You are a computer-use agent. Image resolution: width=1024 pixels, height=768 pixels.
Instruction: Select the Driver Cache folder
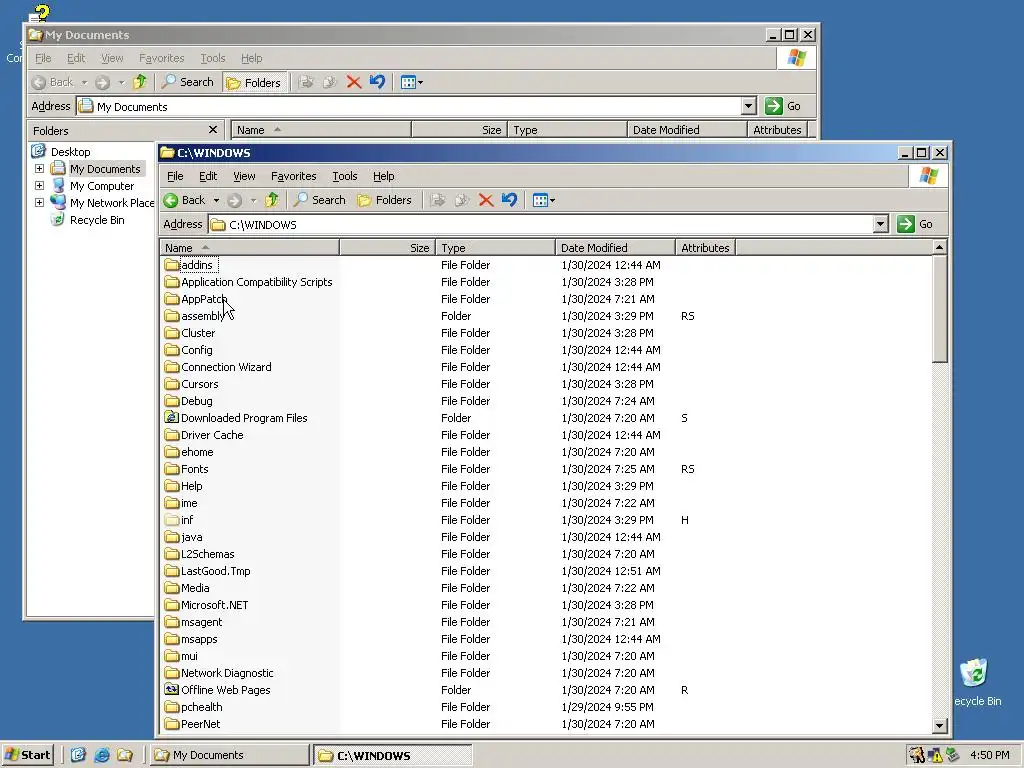click(204, 435)
